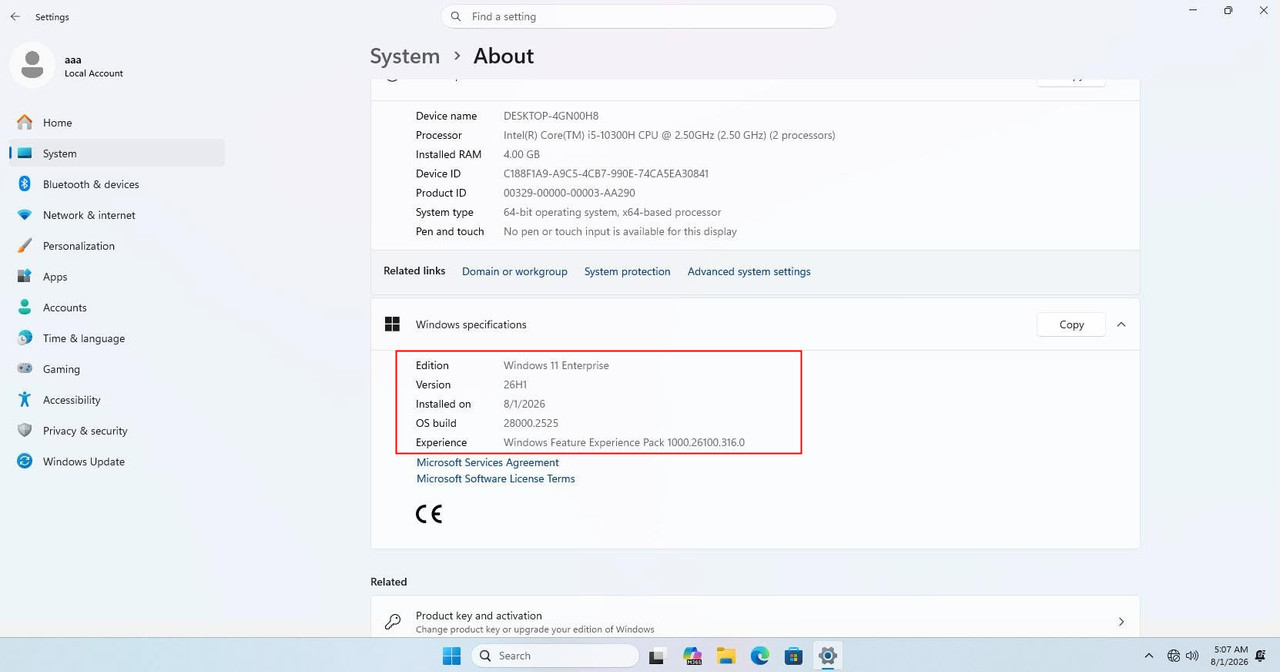Viewport: 1280px width, 672px height.
Task: Copy the Windows specifications
Action: coord(1071,325)
